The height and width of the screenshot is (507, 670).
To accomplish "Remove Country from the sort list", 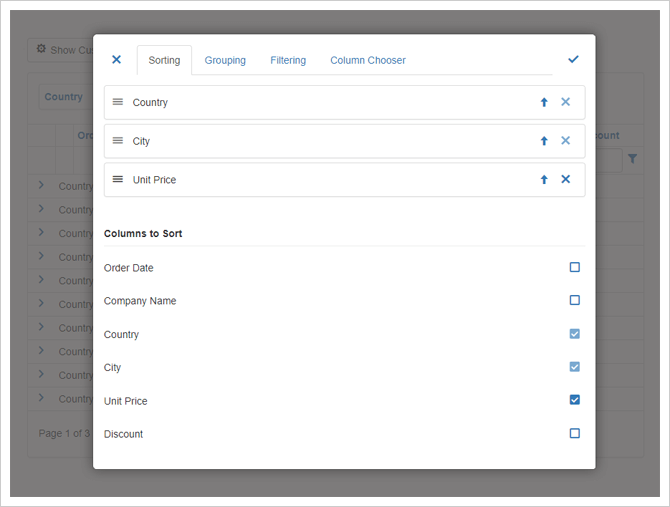I will click(x=565, y=102).
